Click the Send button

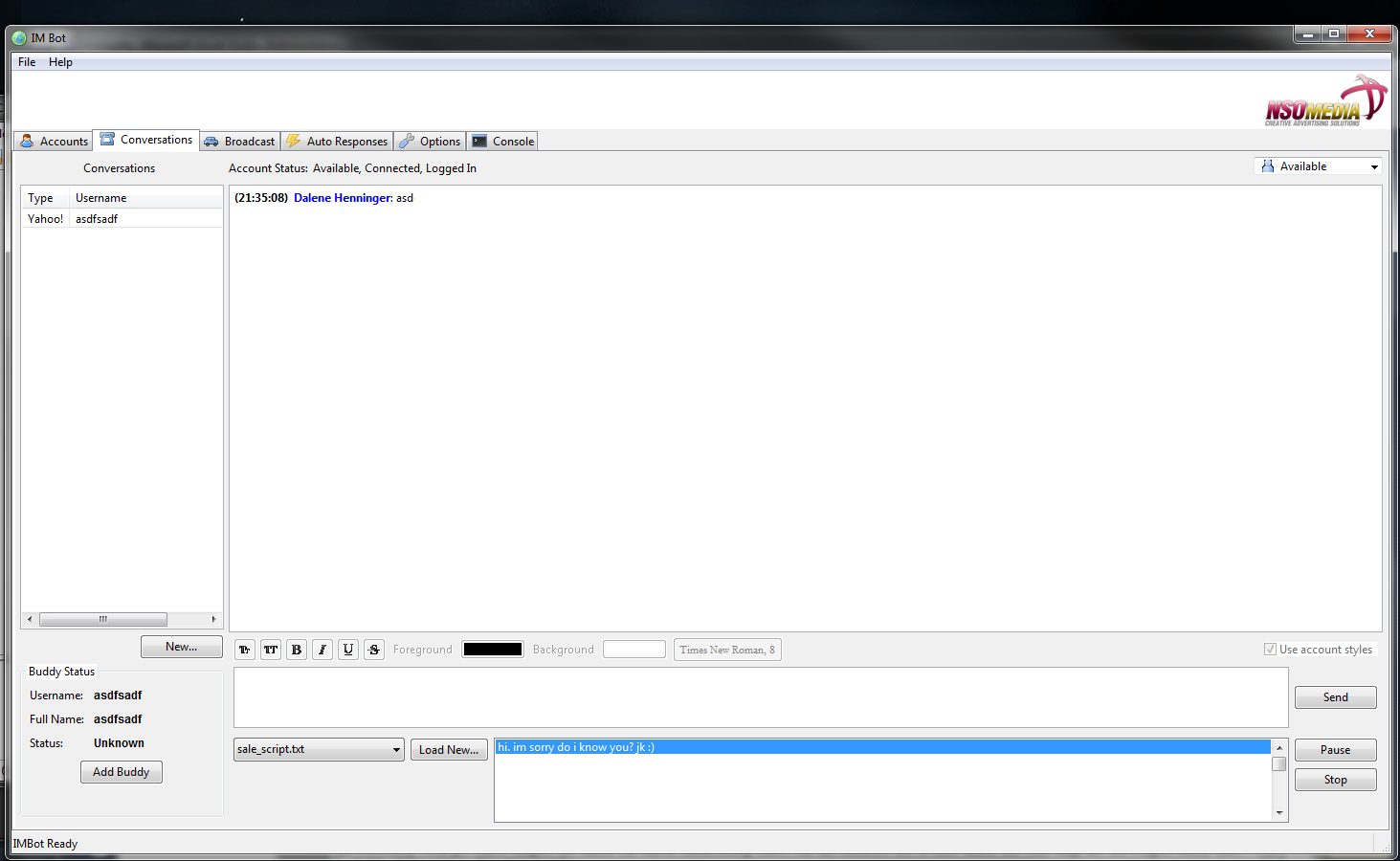tap(1336, 697)
